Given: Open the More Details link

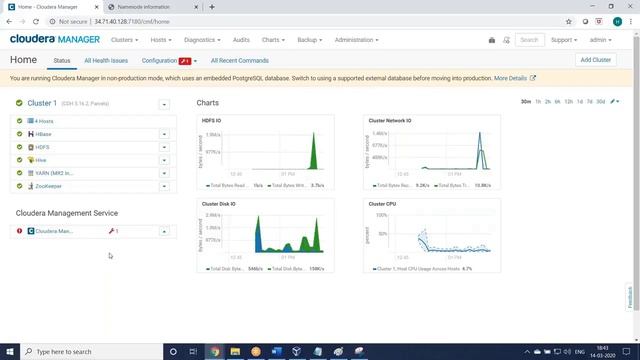Looking at the screenshot, I should point(510,78).
